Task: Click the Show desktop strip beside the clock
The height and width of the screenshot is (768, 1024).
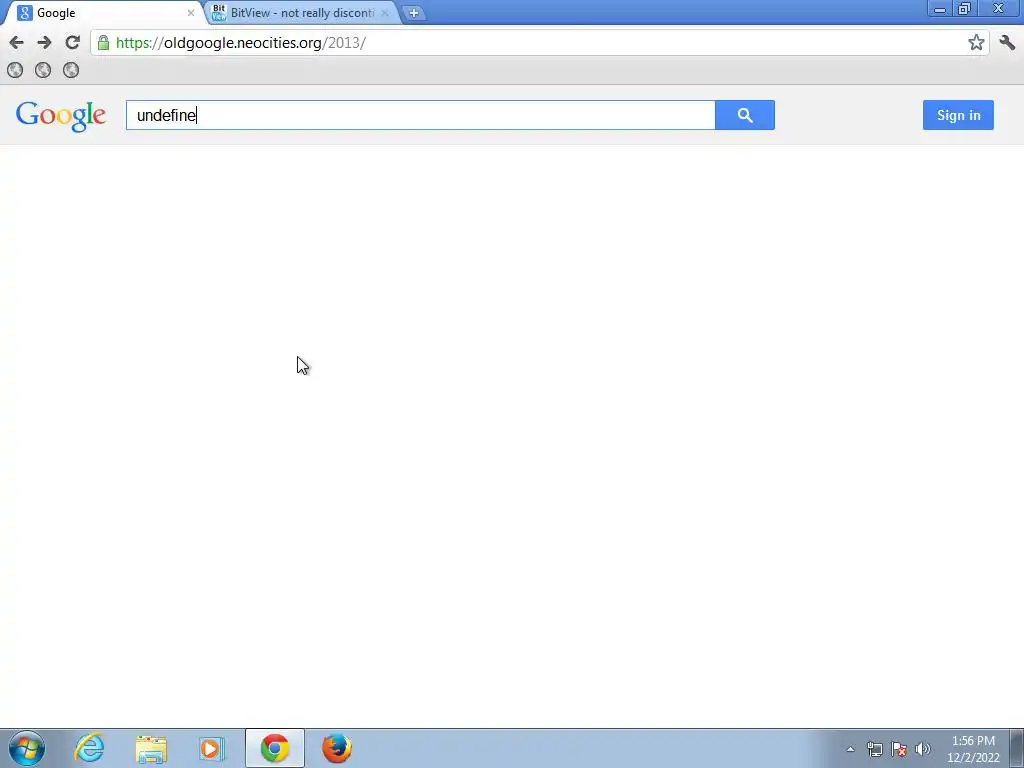Action: pyautogui.click(x=1017, y=748)
